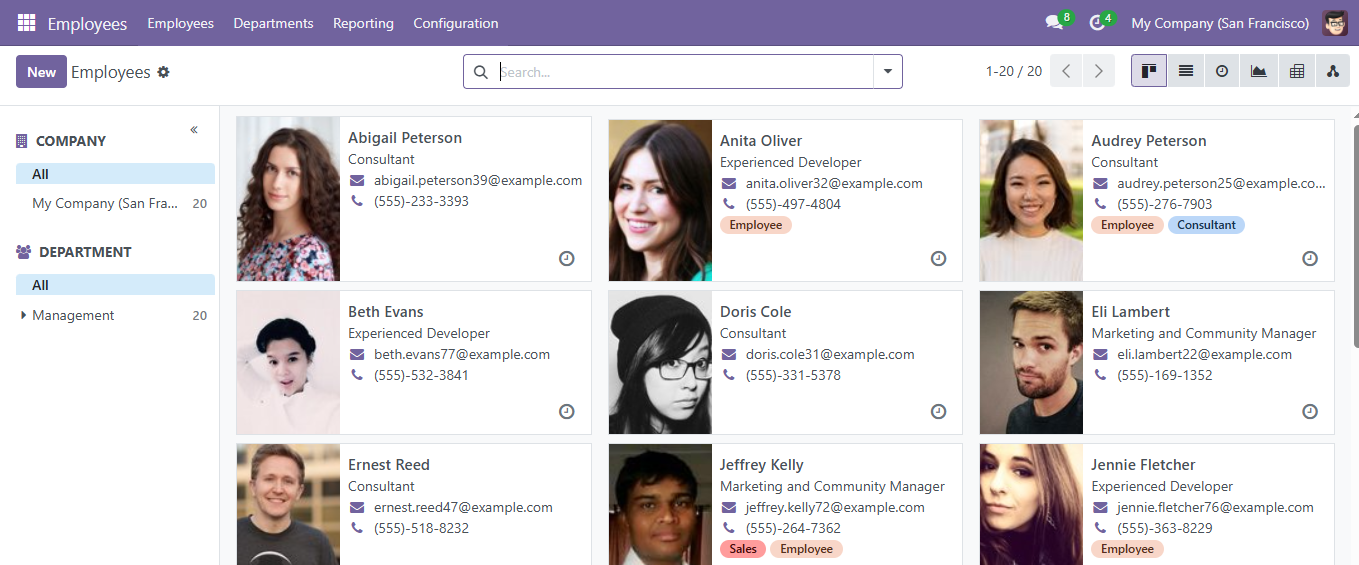The image size is (1359, 565).
Task: Click the New employee button
Action: [x=41, y=72]
